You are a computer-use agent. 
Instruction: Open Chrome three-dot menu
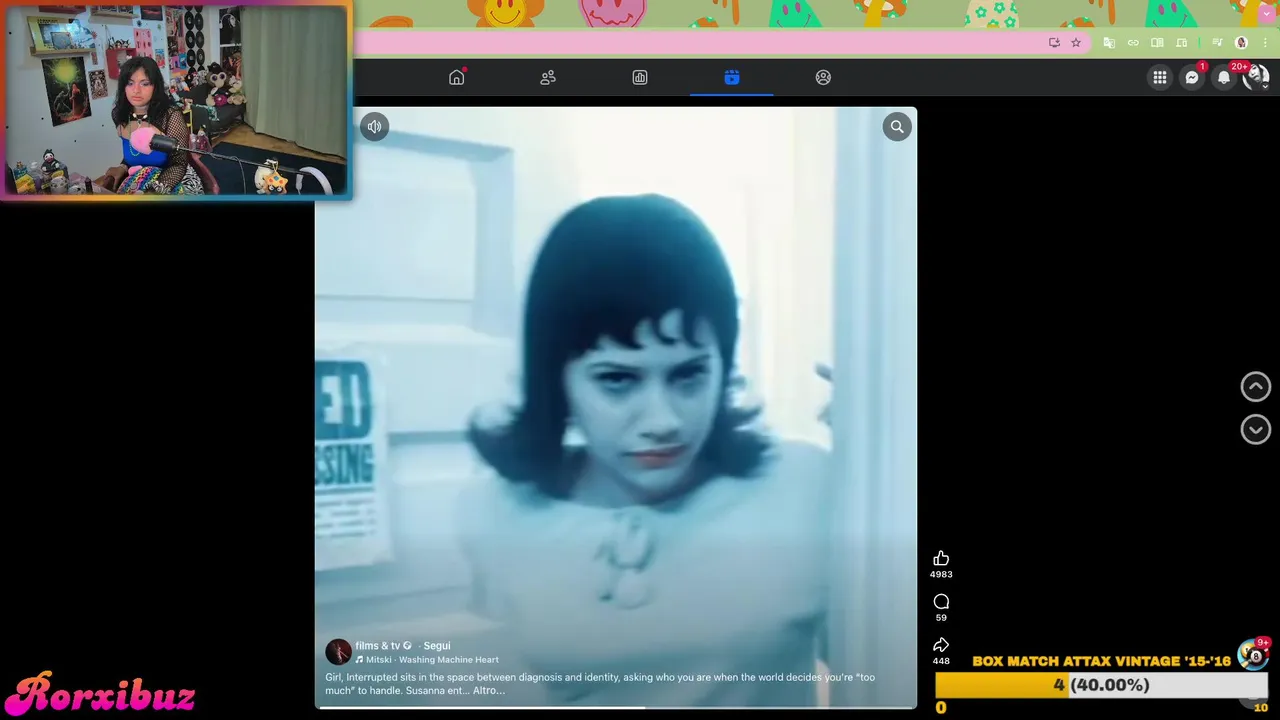click(1265, 43)
